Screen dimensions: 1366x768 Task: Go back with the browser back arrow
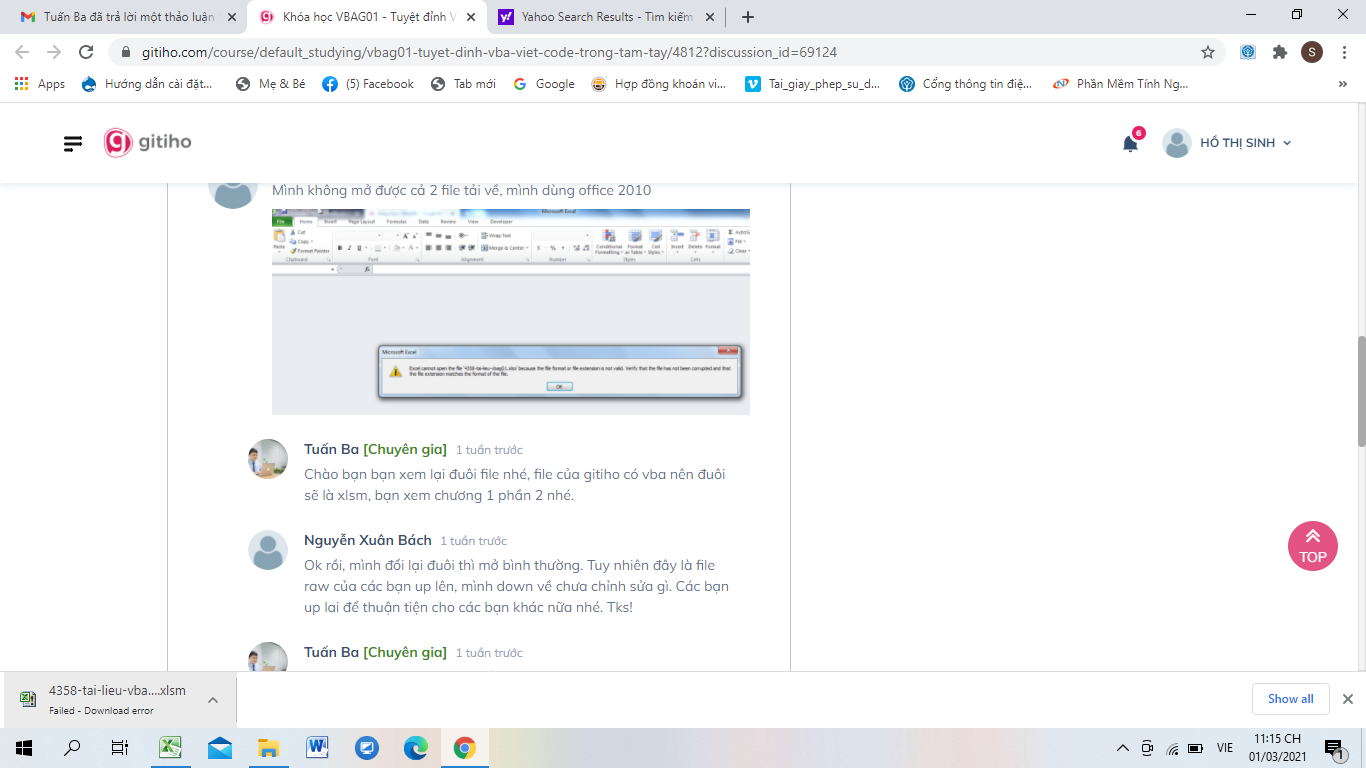click(x=22, y=52)
